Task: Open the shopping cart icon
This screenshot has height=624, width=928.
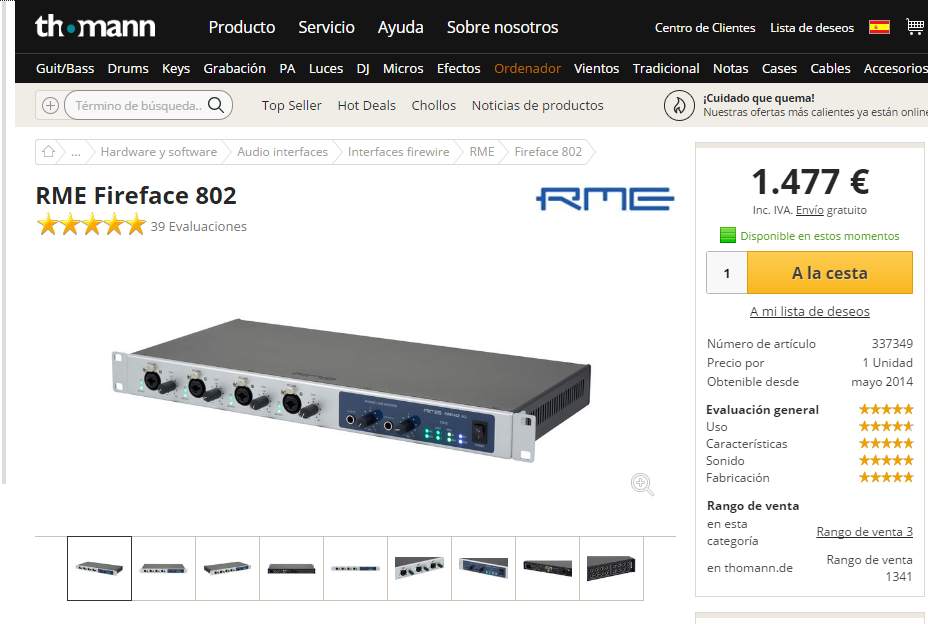Action: [x=916, y=27]
